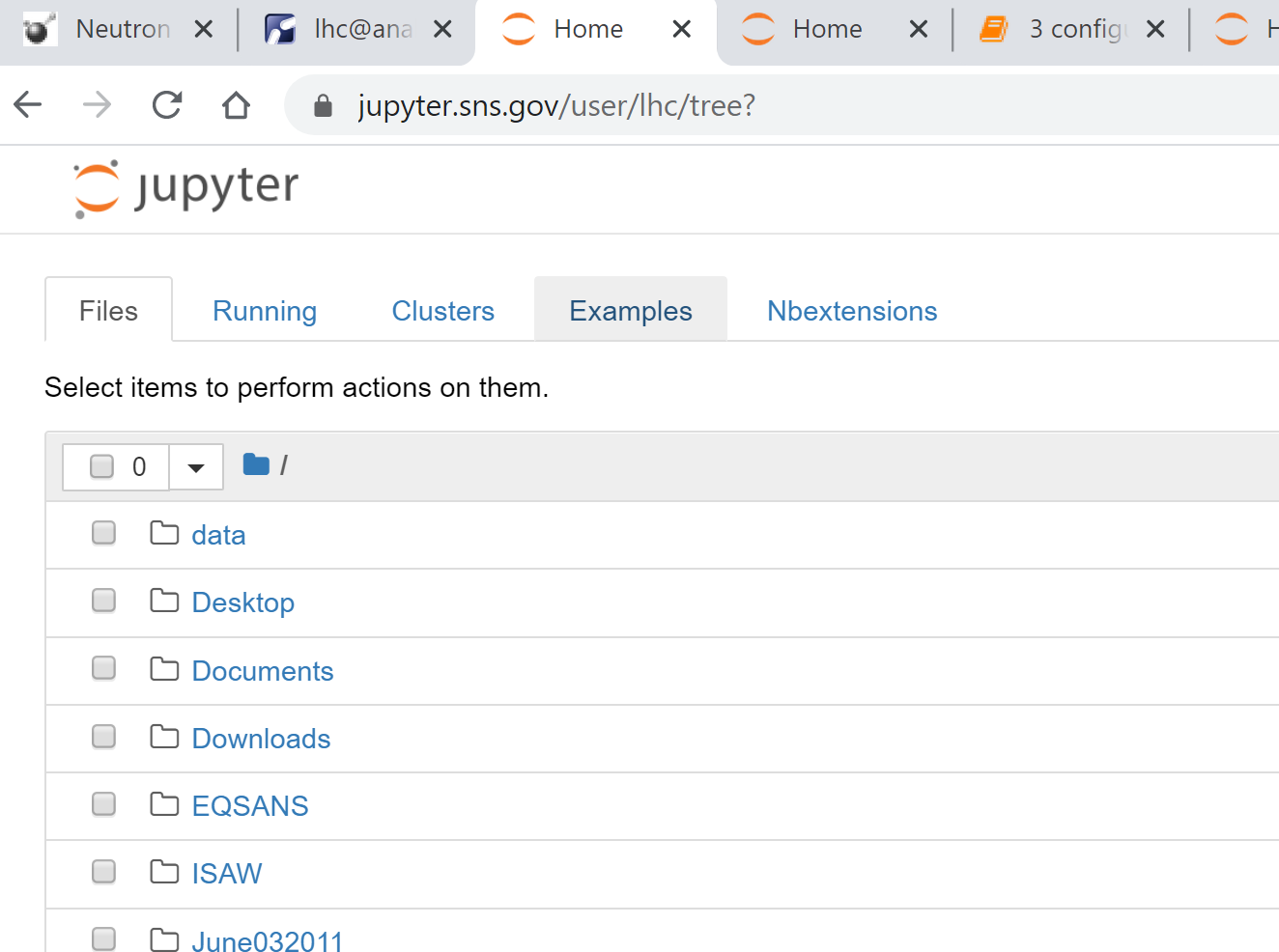Click the folder icon beside ISAW
This screenshot has height=952, width=1279.
[x=164, y=872]
